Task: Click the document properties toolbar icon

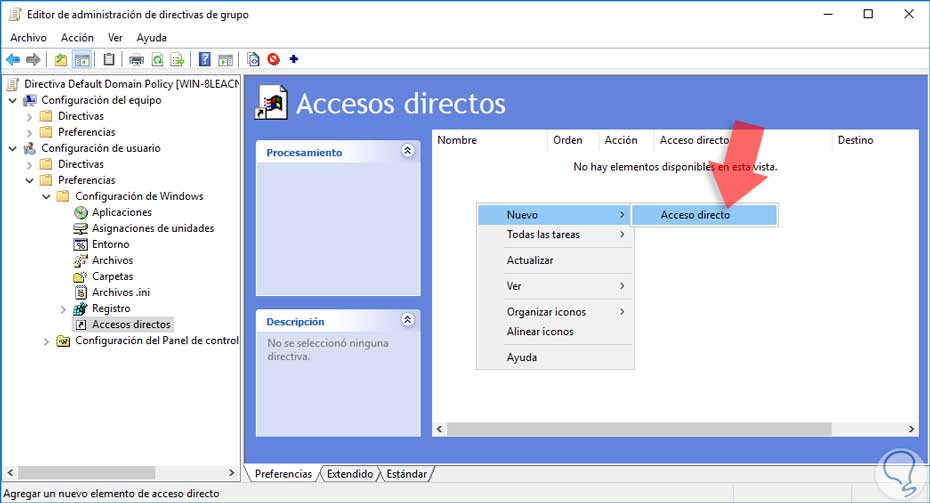Action: 253,59
